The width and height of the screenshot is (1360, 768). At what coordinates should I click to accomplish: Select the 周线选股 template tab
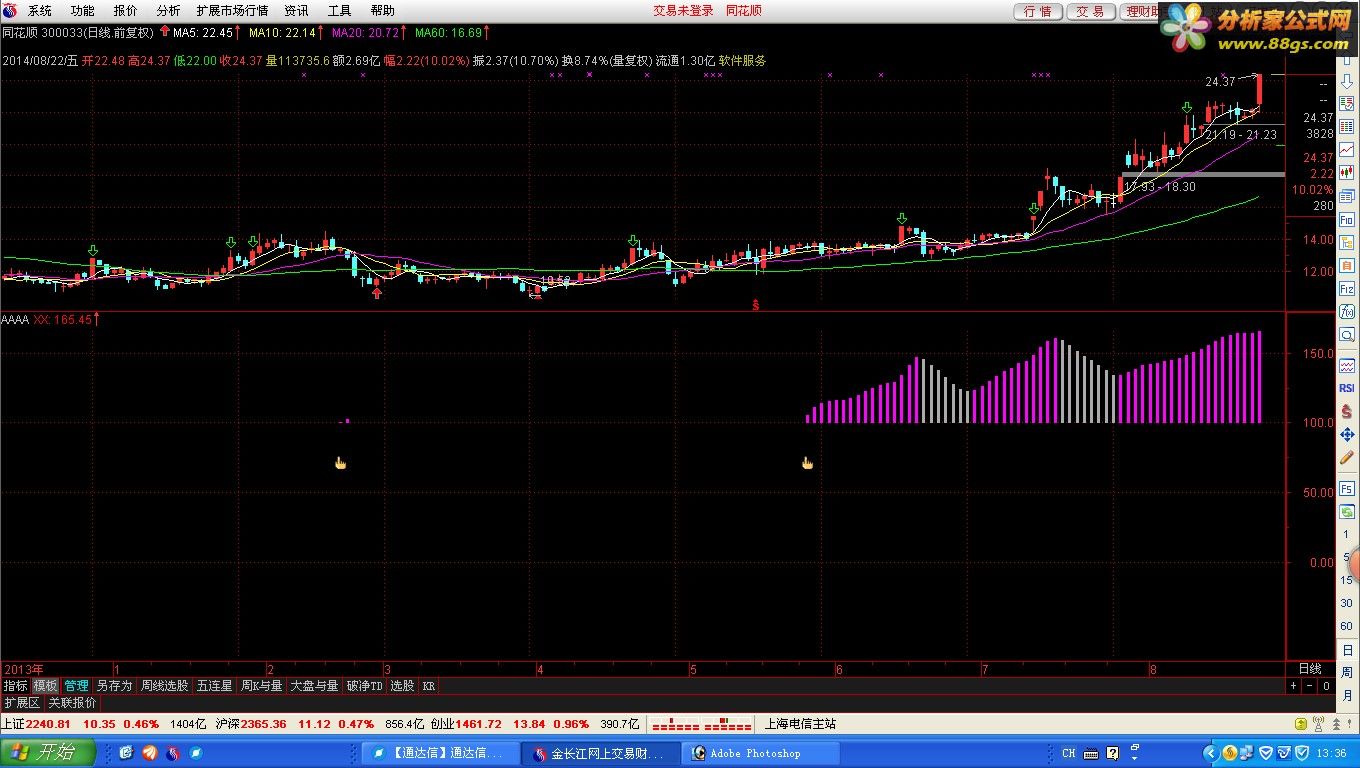coord(164,686)
